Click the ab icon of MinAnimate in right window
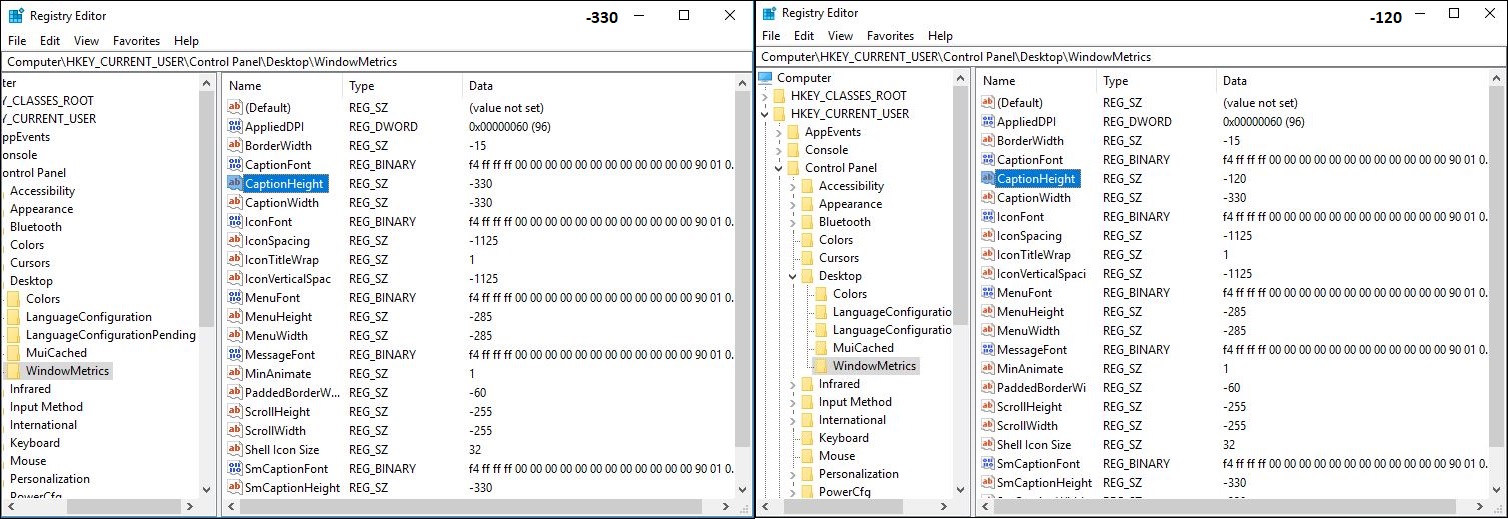The height and width of the screenshot is (519, 1508). click(x=987, y=368)
